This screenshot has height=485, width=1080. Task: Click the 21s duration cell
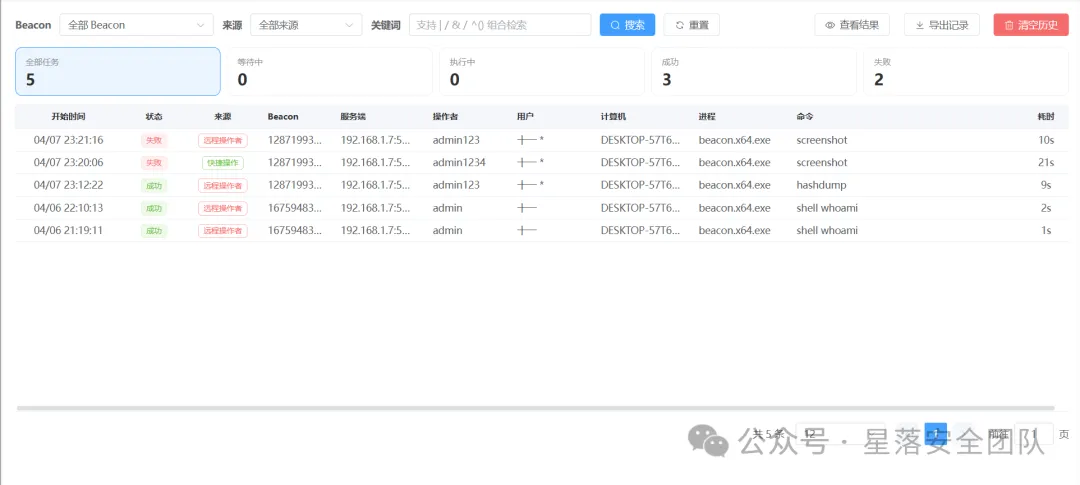coord(1047,163)
